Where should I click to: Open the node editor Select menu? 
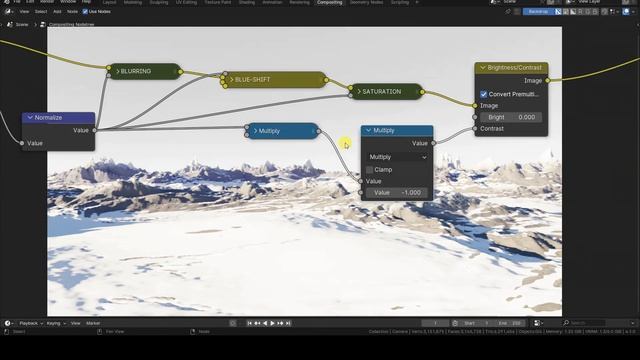(41, 12)
